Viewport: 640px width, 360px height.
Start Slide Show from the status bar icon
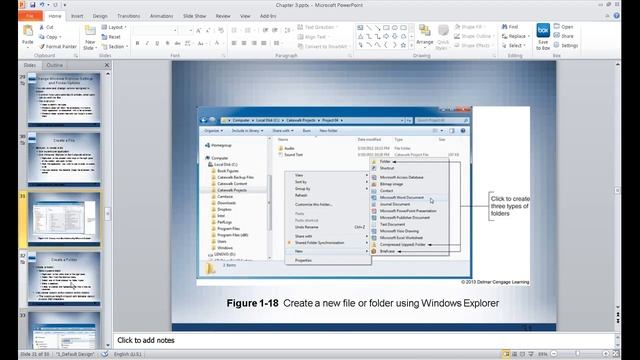tap(531, 354)
